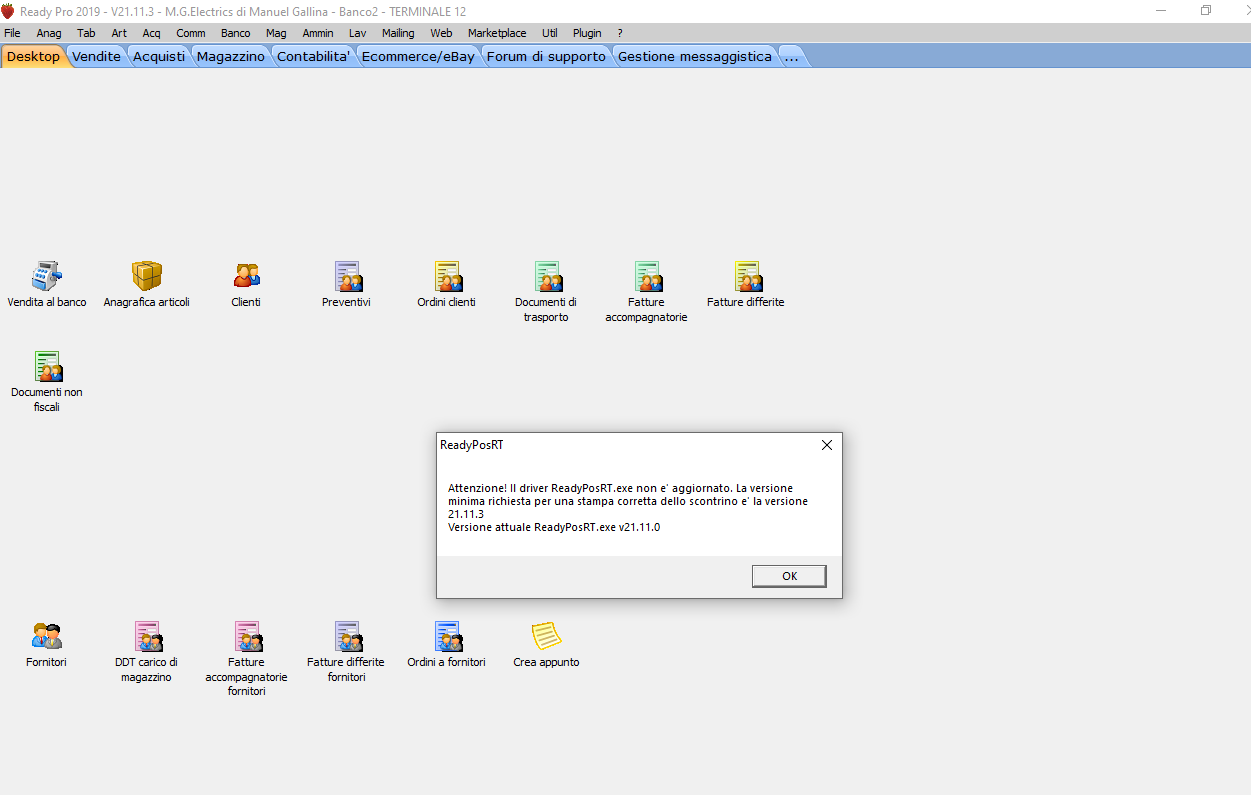
Task: Open Fatture accompagnatorie fornitori icon
Action: coord(247,636)
